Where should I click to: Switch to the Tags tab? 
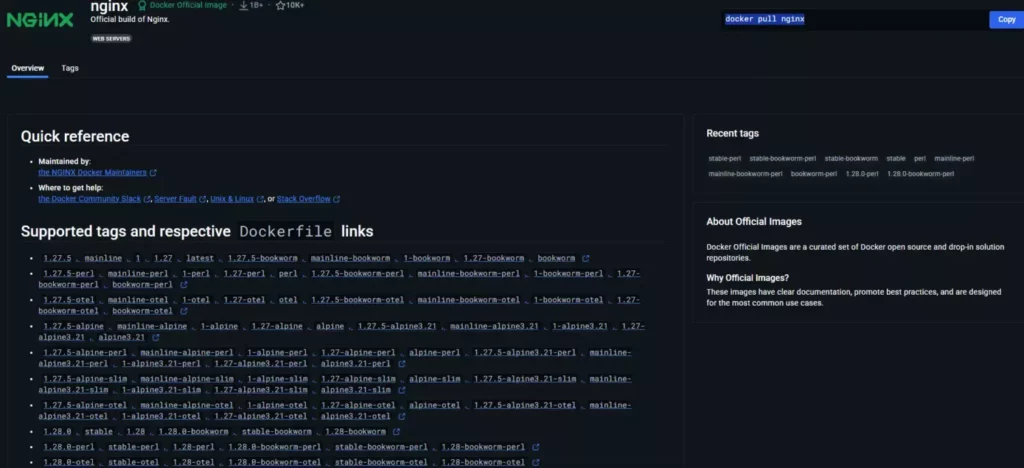point(70,68)
